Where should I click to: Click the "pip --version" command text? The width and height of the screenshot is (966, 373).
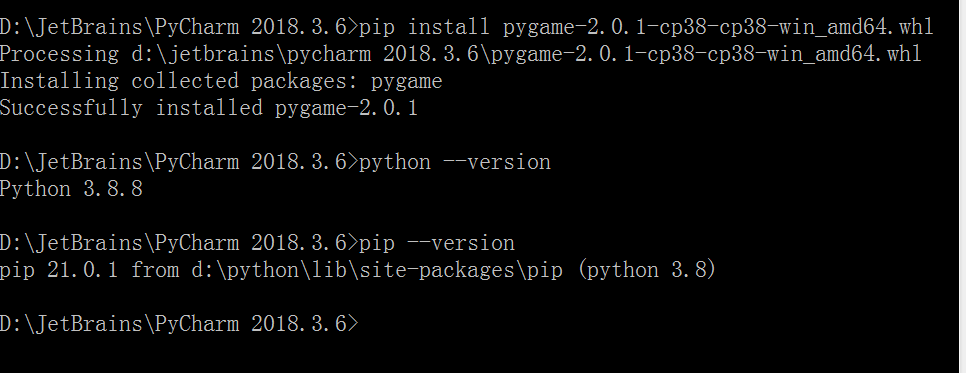437,243
